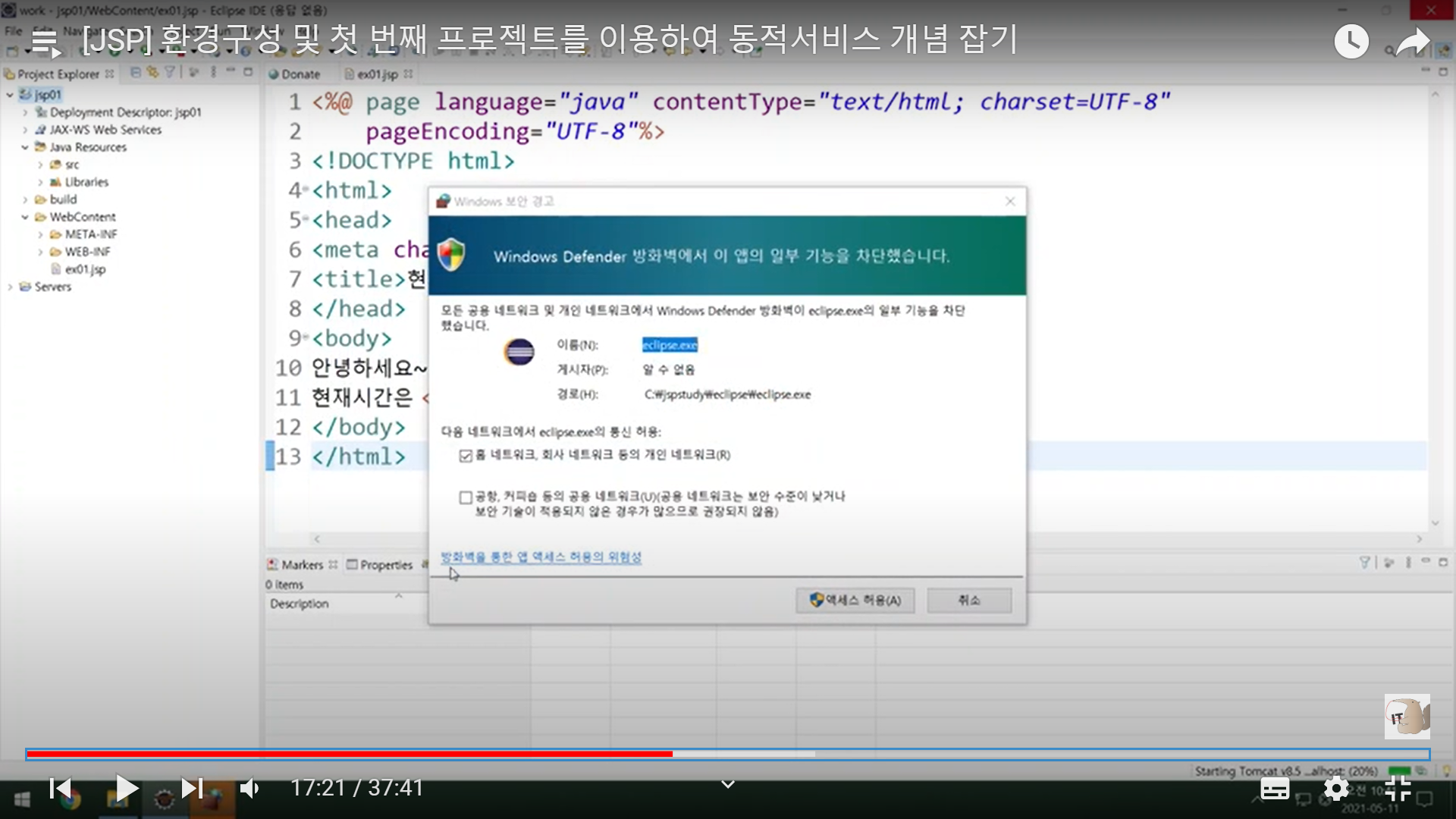The width and height of the screenshot is (1456, 819).
Task: Click the eclipse.exe path text
Action: (x=727, y=394)
